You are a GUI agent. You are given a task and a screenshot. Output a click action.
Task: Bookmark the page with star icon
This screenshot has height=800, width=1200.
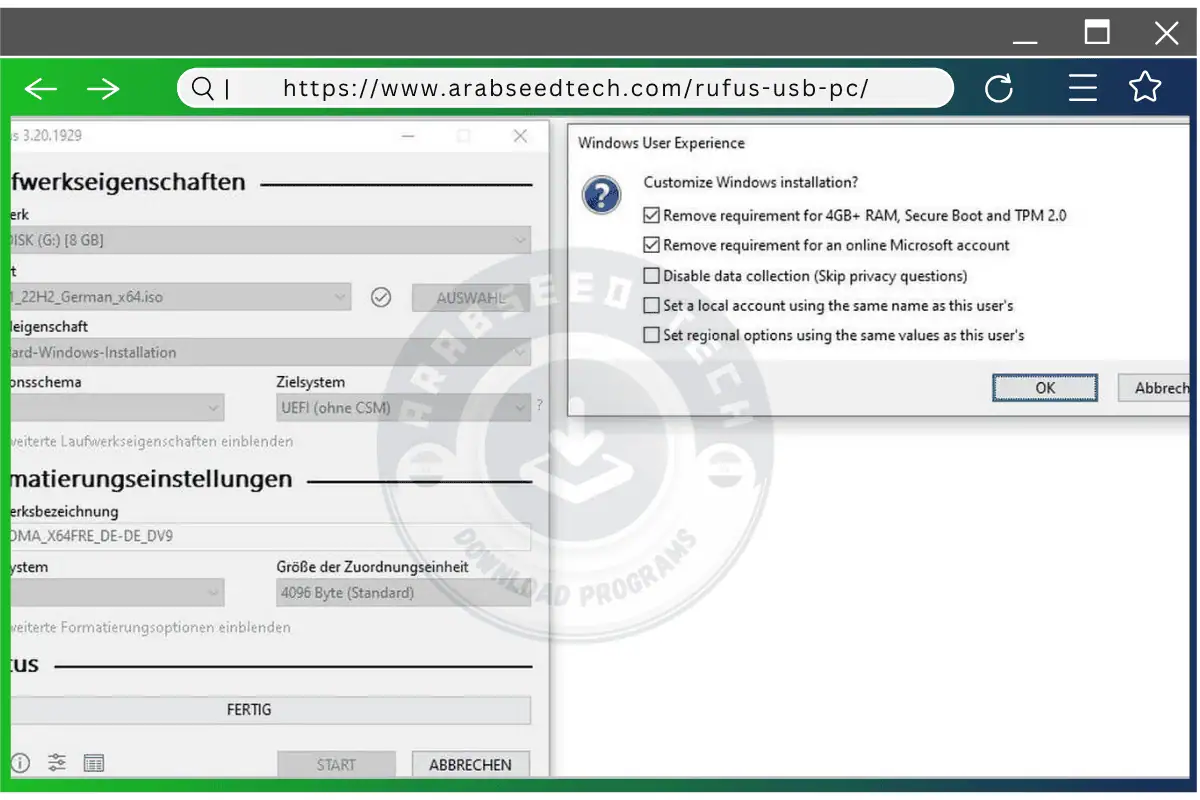[x=1145, y=88]
